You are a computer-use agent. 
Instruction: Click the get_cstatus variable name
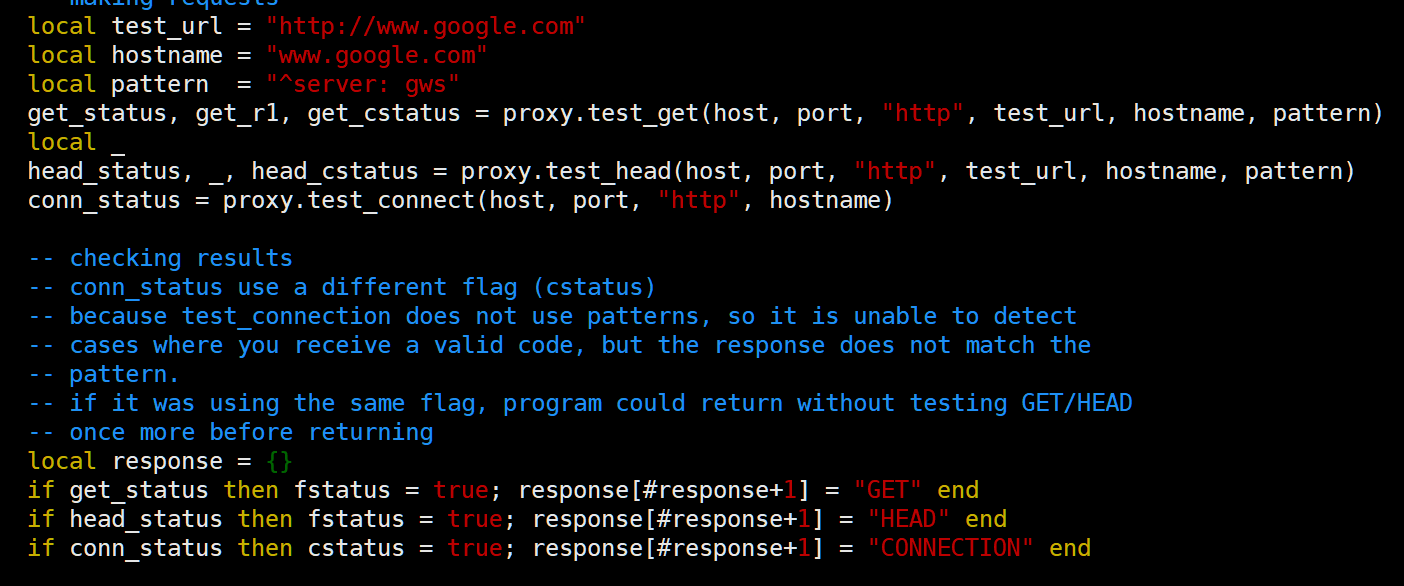tap(383, 113)
